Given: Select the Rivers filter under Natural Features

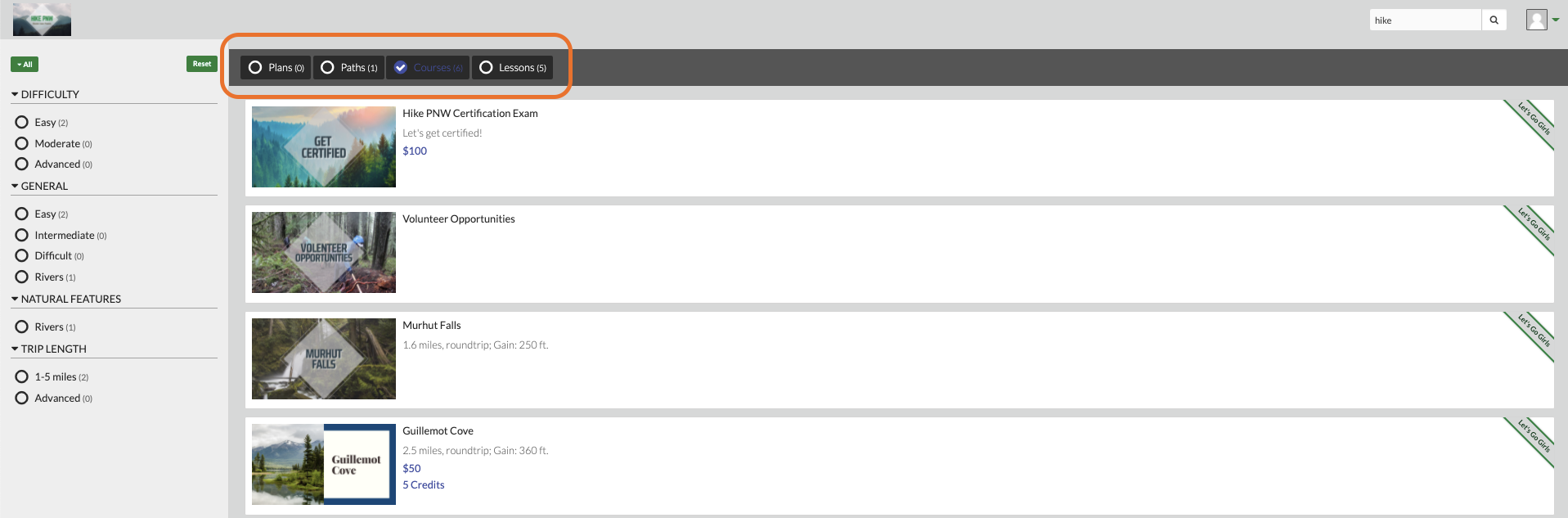Looking at the screenshot, I should click(x=22, y=327).
